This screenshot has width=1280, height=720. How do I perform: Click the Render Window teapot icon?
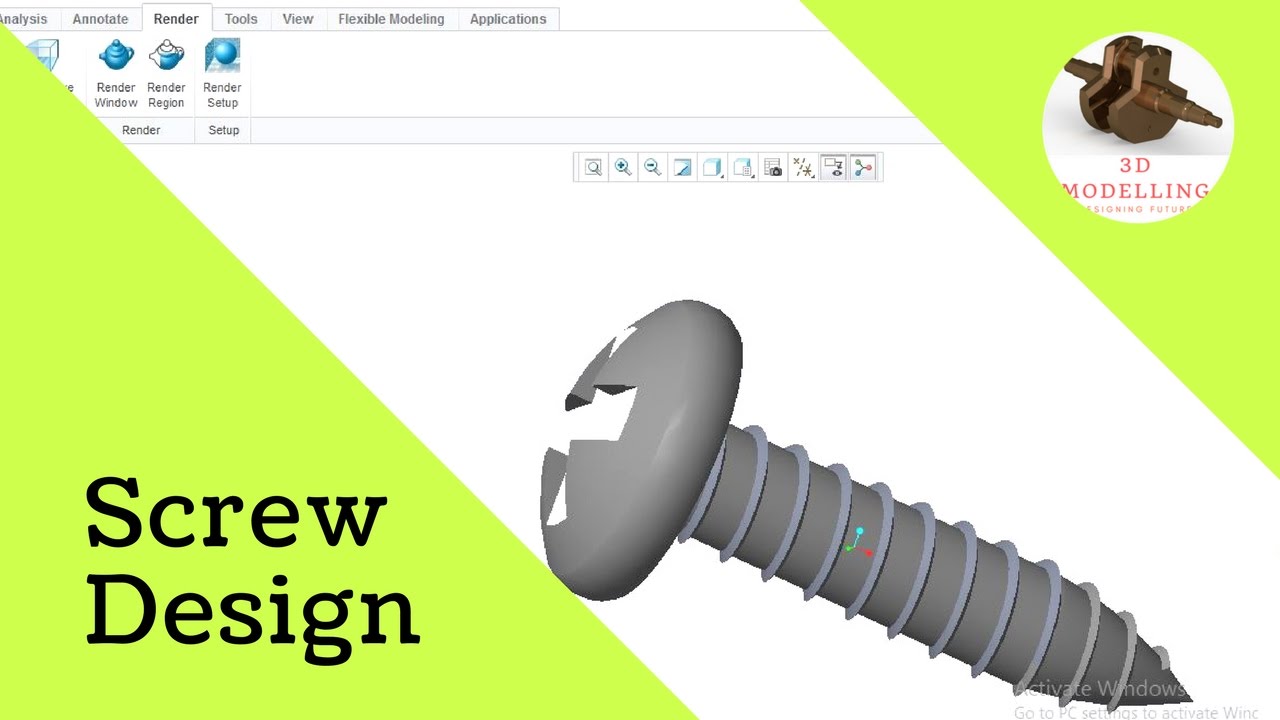(116, 56)
